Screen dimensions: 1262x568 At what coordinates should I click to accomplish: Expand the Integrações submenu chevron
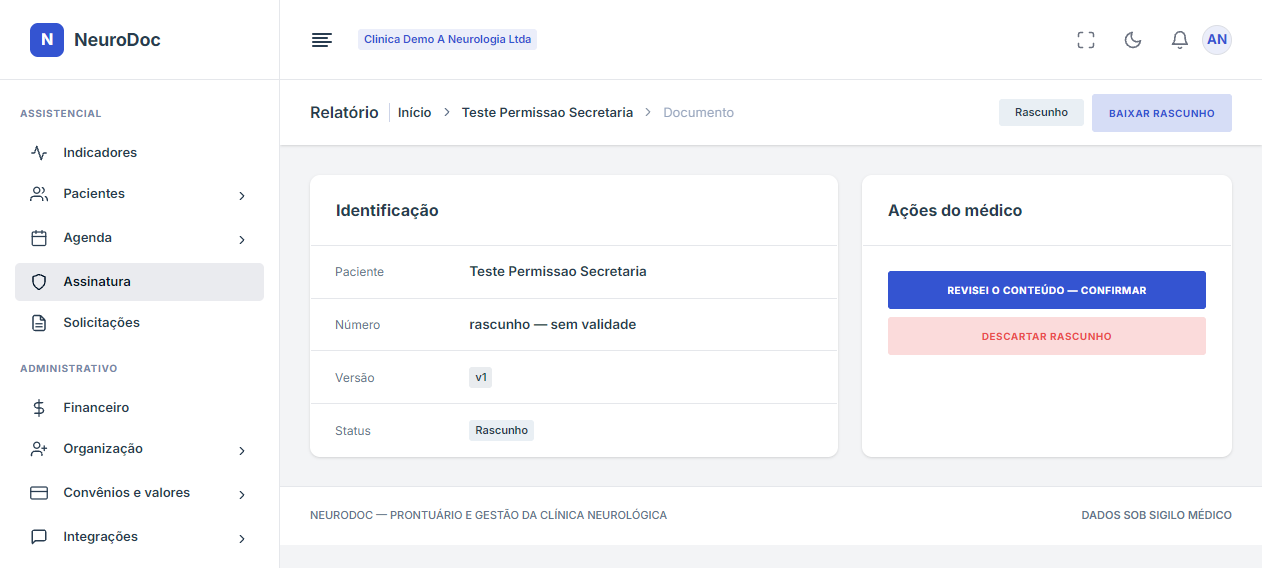(242, 539)
